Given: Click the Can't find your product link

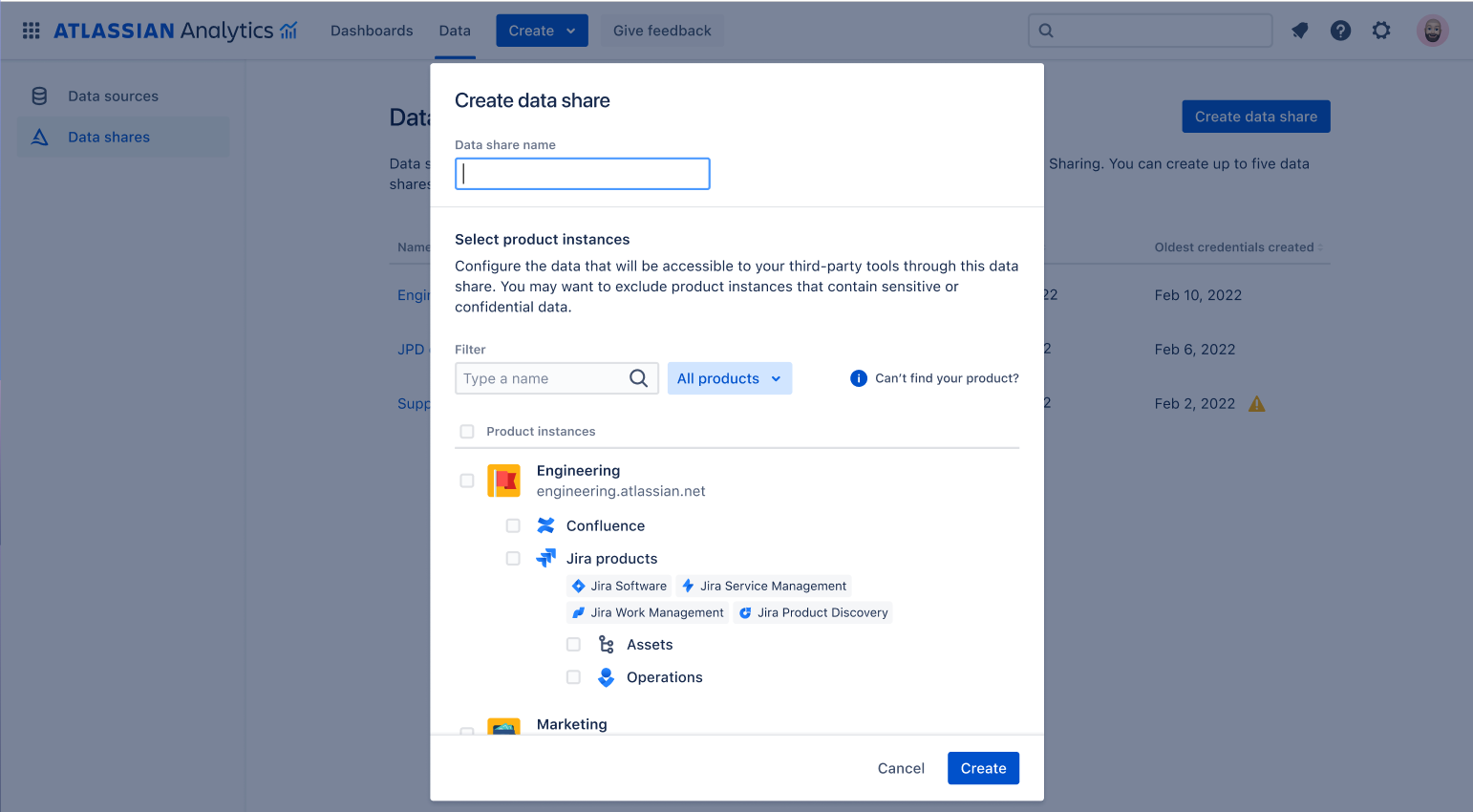Looking at the screenshot, I should (947, 378).
